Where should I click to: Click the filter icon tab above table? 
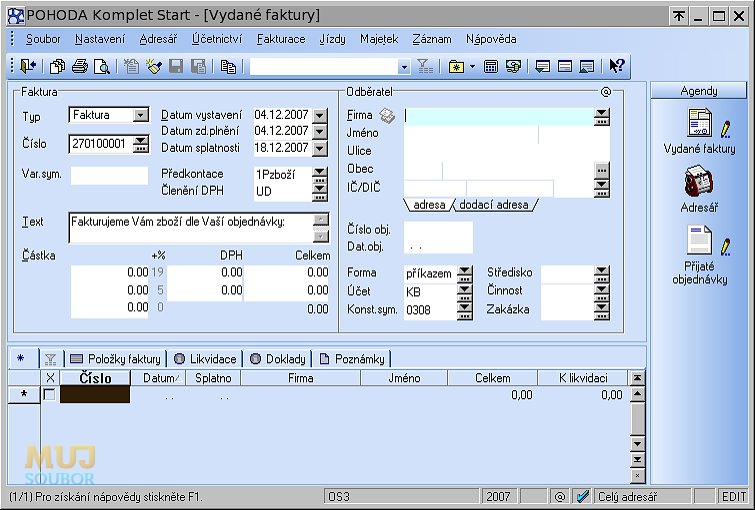pyautogui.click(x=51, y=359)
